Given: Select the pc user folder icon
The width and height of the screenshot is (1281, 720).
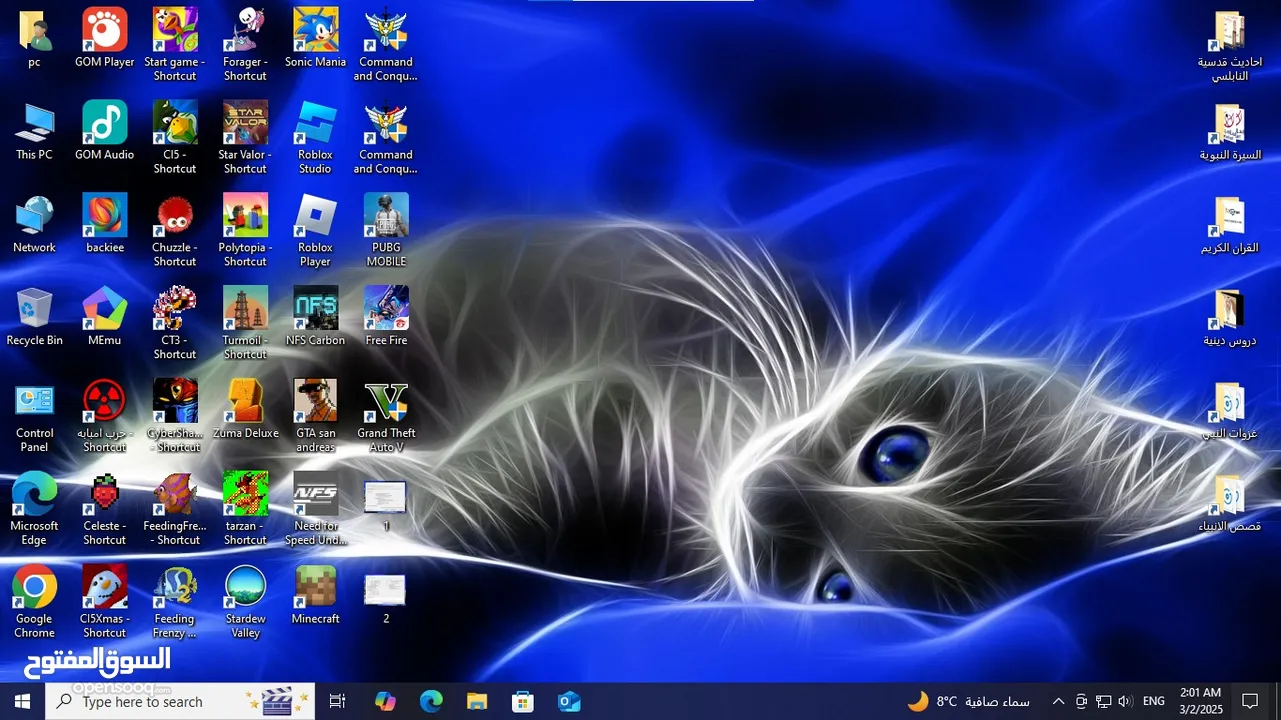Looking at the screenshot, I should pos(34,39).
